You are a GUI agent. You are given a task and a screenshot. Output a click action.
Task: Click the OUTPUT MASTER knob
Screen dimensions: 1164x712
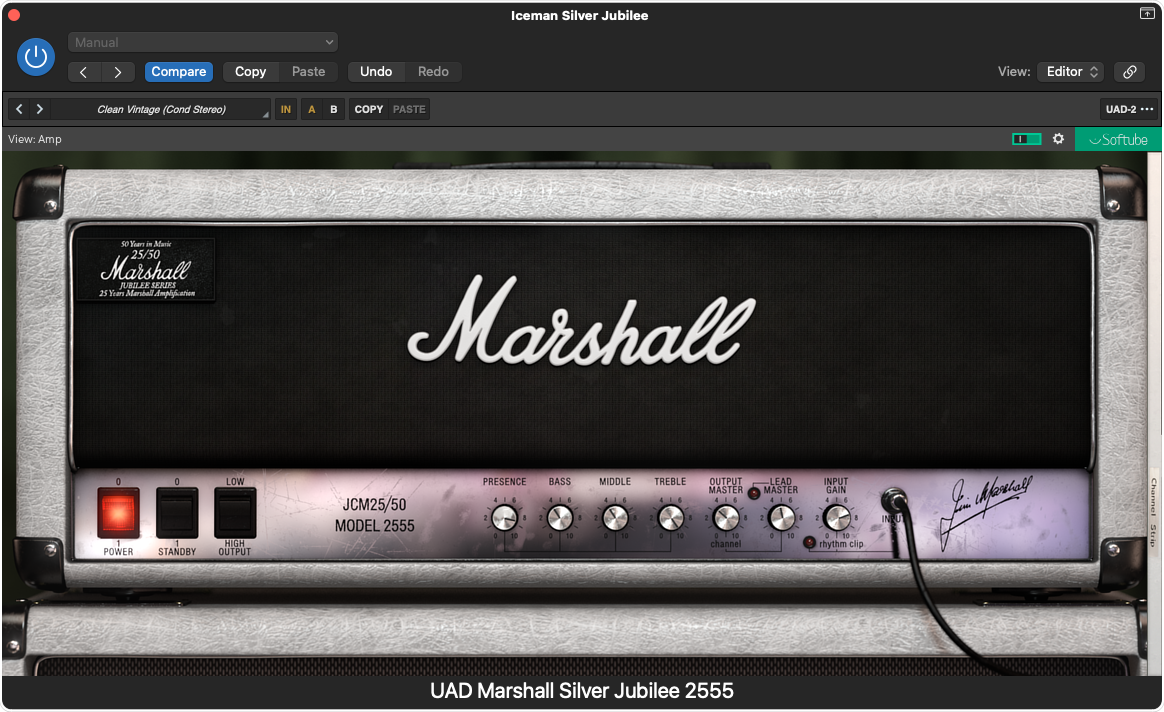coord(726,517)
